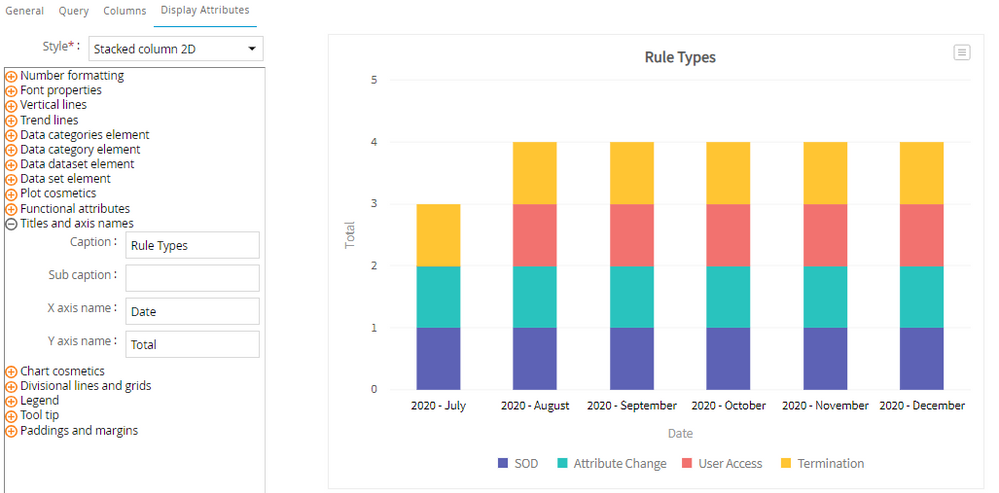Click the empty Sub caption field
Image resolution: width=999 pixels, height=493 pixels.
coord(192,278)
